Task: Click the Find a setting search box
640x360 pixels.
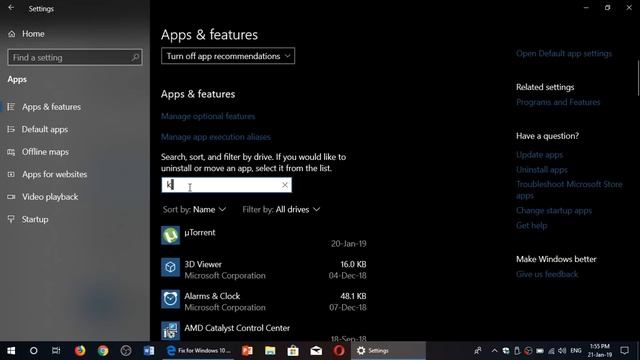Action: point(75,58)
